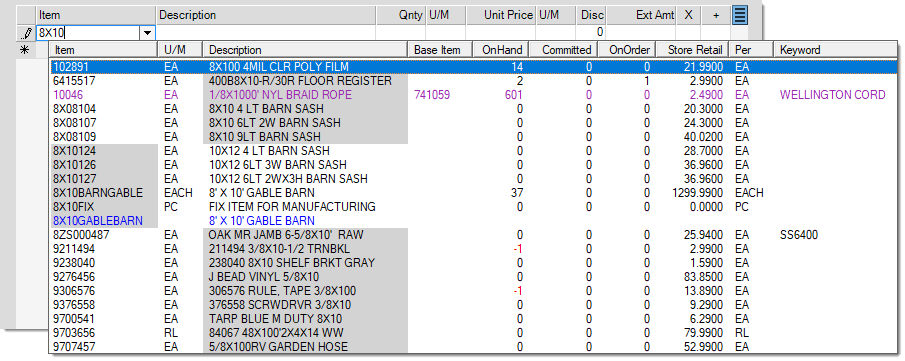
Task: Sort by Base Item column header
Action: coord(440,50)
